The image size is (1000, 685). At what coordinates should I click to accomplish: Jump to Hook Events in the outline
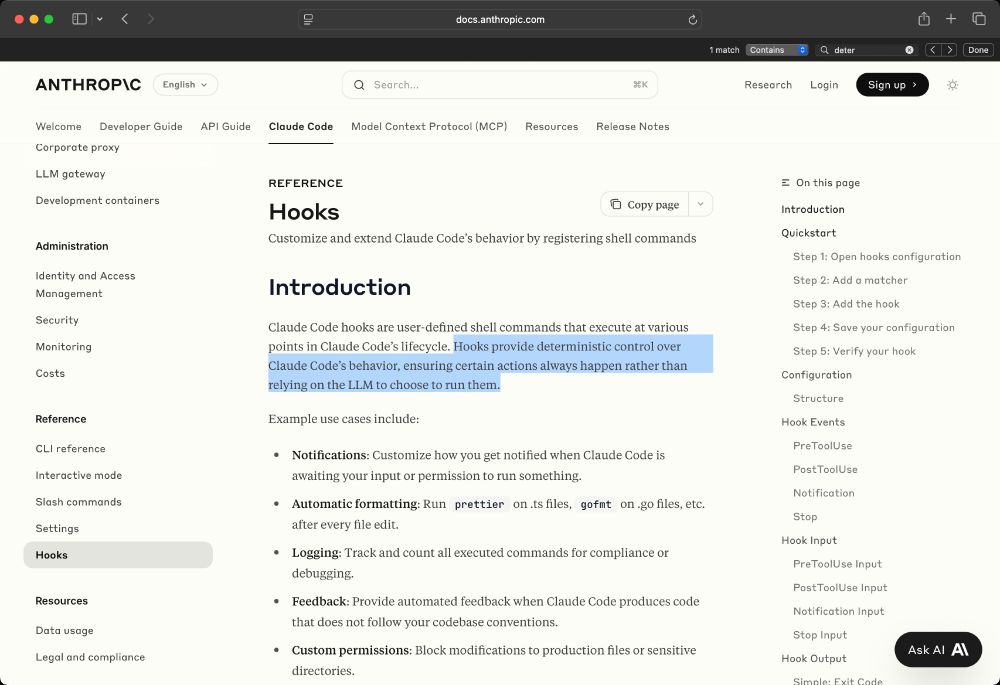tap(813, 422)
